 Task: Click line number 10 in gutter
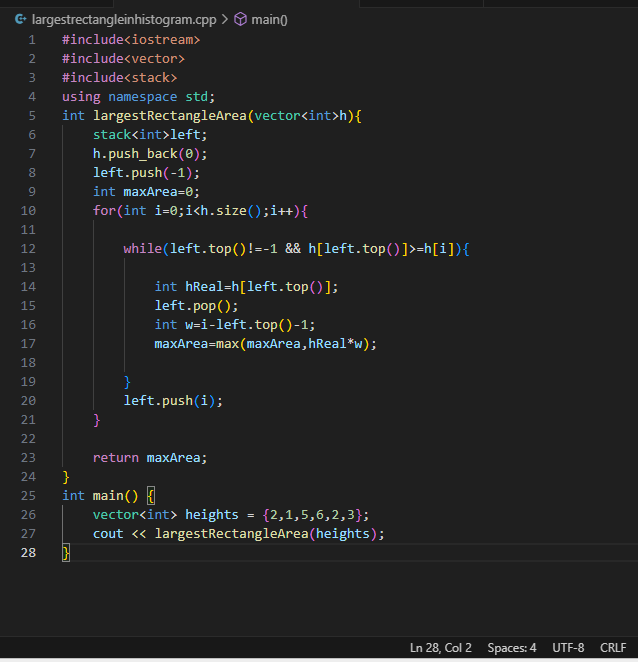[28, 211]
